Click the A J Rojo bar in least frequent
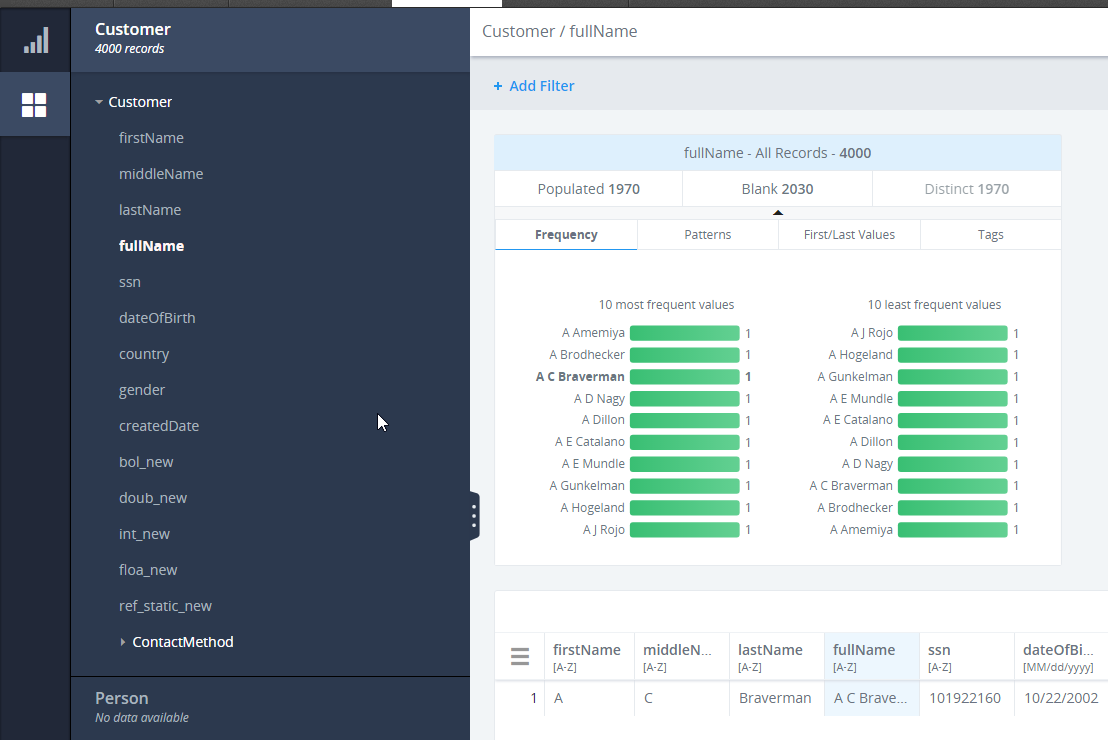Screen dimensions: 1108x740 coord(953,333)
